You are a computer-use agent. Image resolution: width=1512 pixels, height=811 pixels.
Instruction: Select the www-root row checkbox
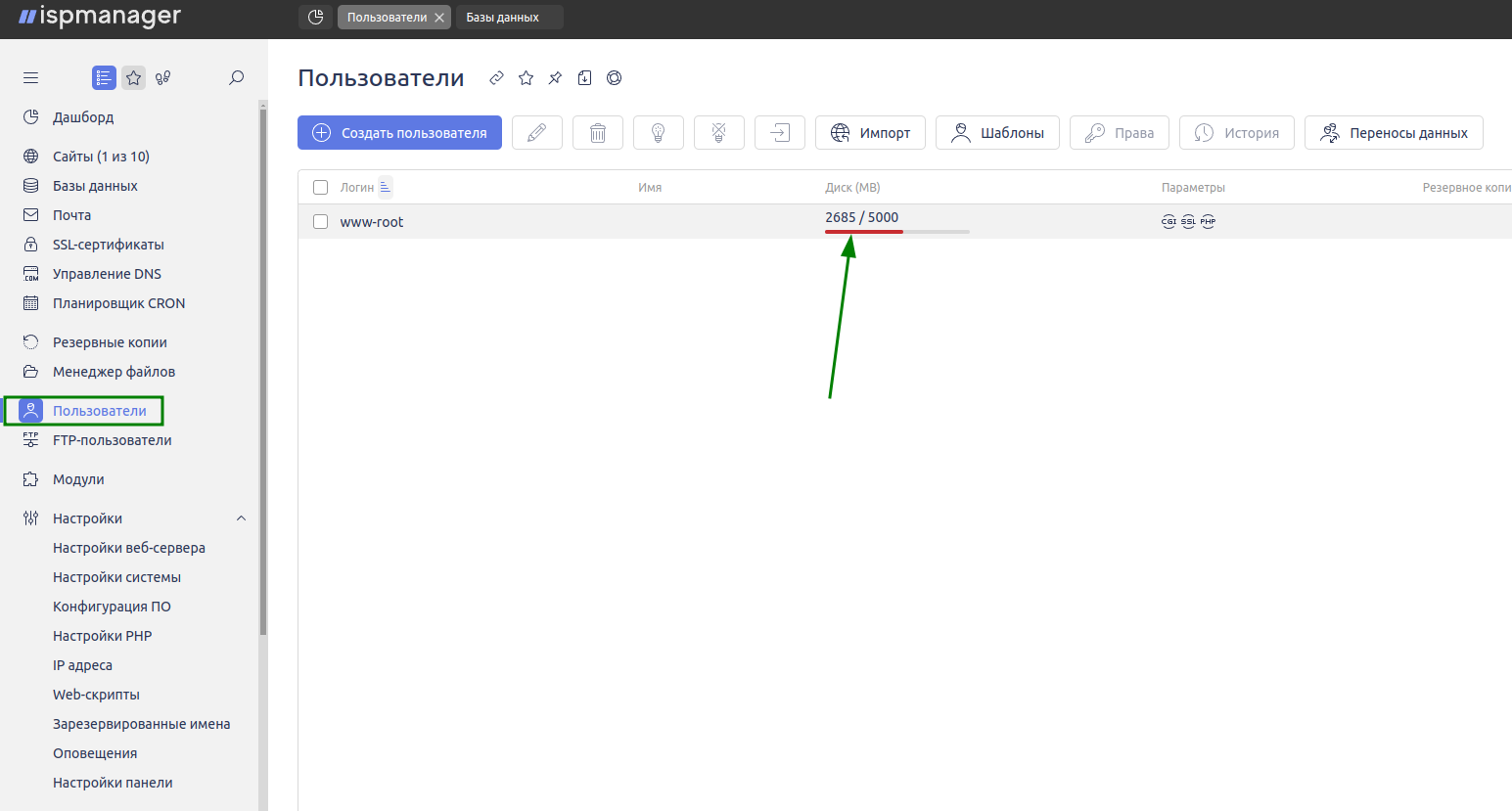tap(320, 222)
